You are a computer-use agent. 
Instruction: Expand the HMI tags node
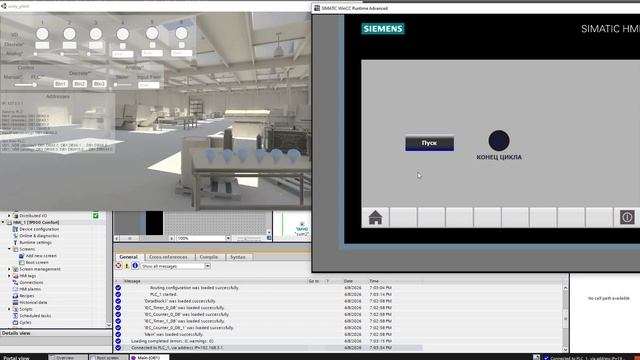(x=9, y=276)
